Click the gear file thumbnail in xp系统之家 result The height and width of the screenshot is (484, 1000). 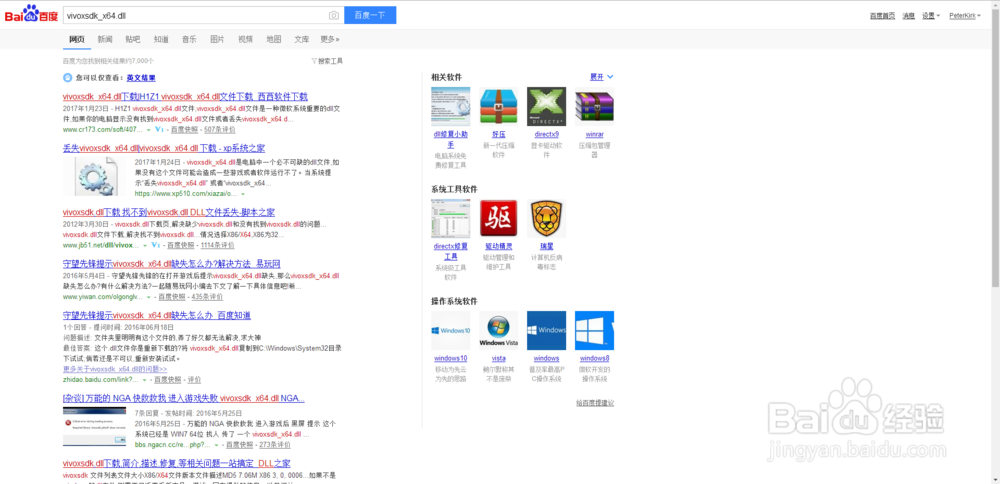[x=95, y=176]
